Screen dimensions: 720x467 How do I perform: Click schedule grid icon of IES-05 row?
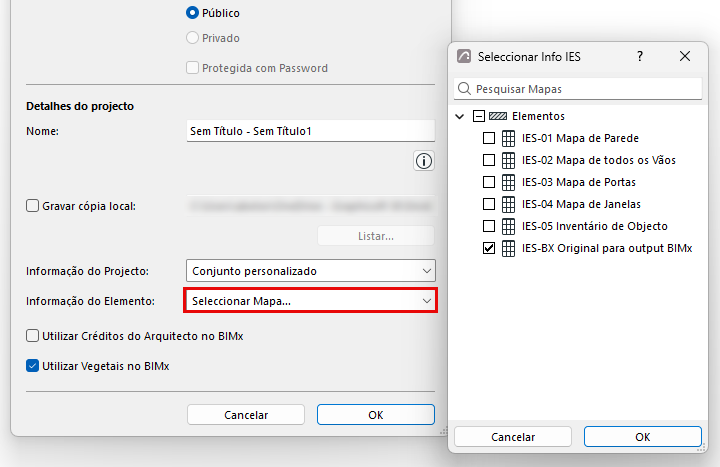(508, 226)
